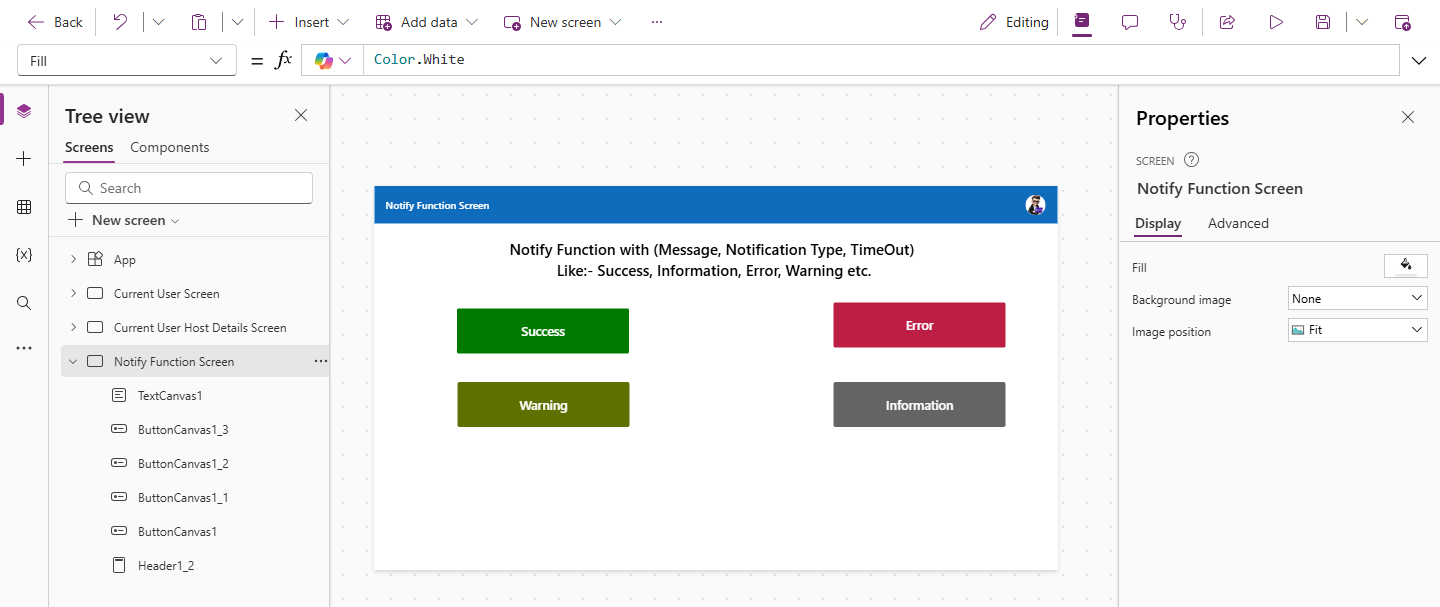Open the sidebar more options ellipsis
Screen dimensions: 1440x607
[x=24, y=348]
